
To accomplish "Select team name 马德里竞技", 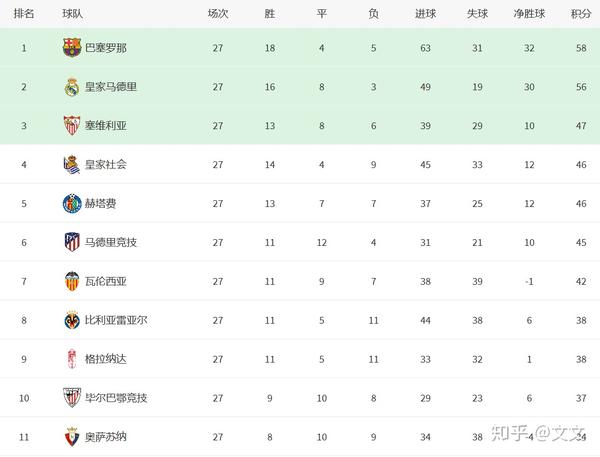I will click(x=111, y=242).
